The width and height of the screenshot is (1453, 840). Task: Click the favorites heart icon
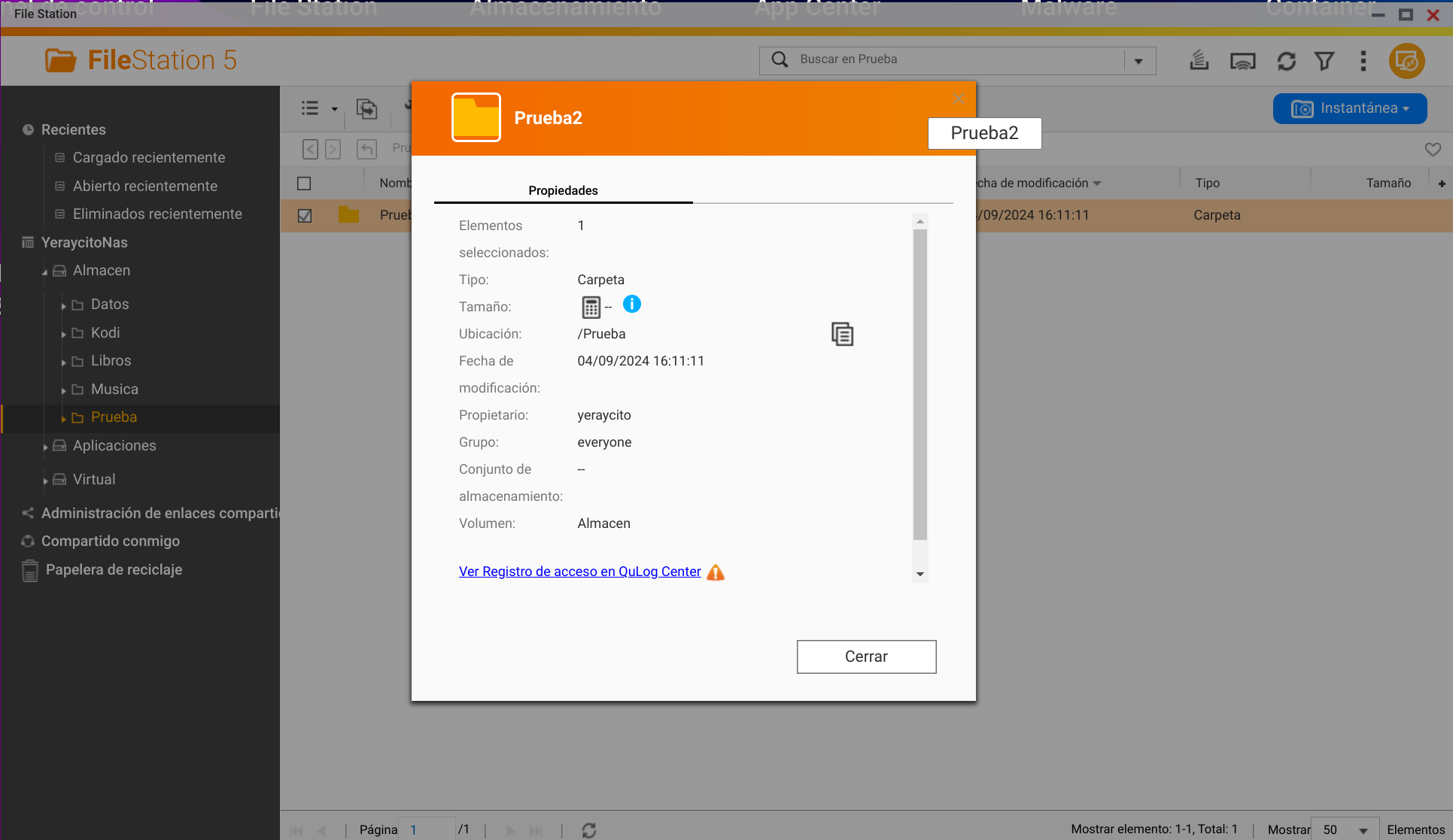click(1433, 150)
